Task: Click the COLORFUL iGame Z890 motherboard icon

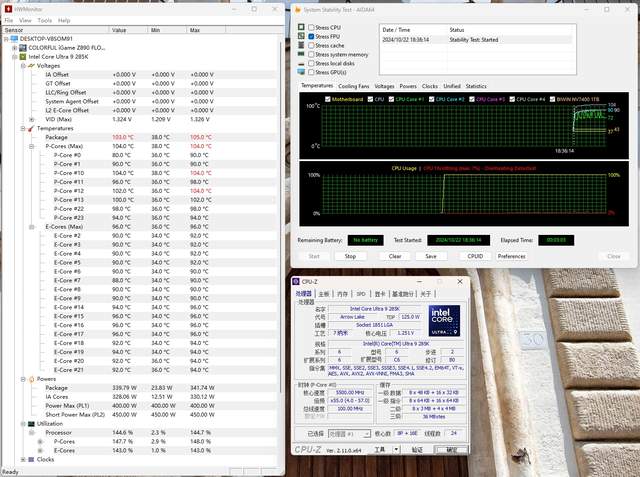Action: 23,48
